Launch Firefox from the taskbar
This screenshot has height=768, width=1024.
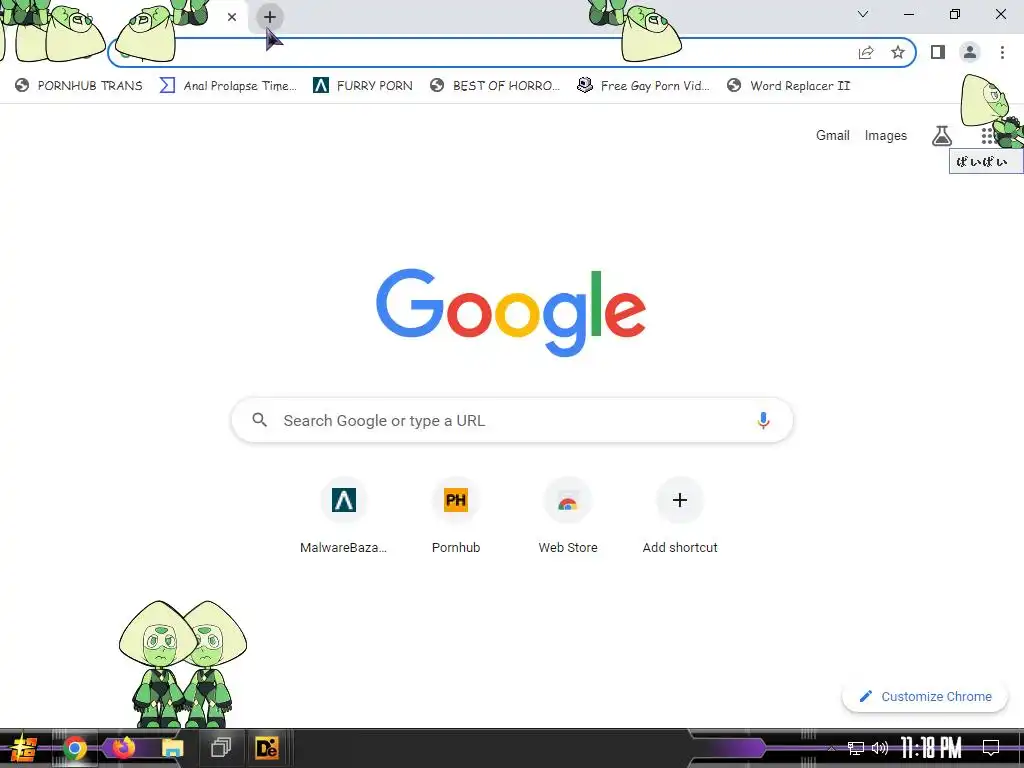[x=123, y=748]
